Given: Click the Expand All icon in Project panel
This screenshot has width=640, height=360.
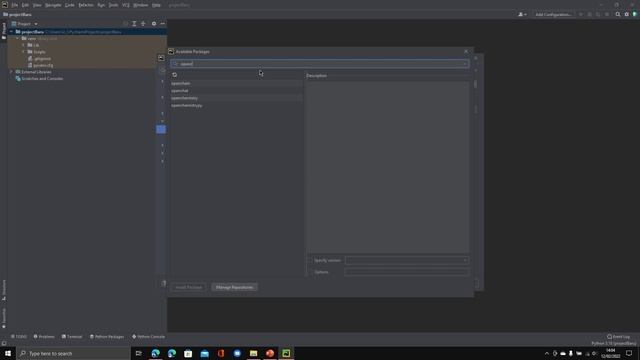Looking at the screenshot, I should coord(134,24).
